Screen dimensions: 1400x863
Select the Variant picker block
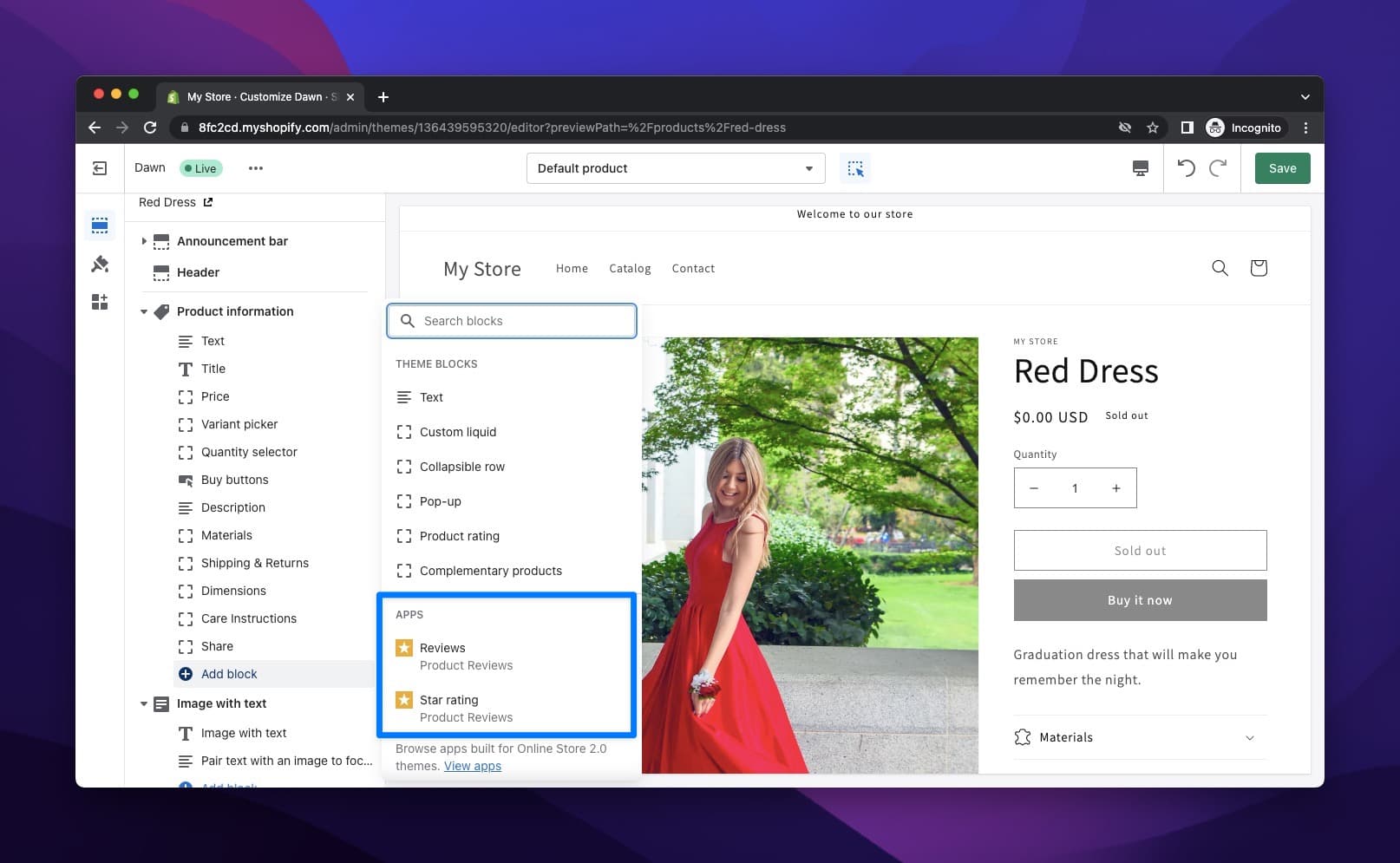[239, 424]
